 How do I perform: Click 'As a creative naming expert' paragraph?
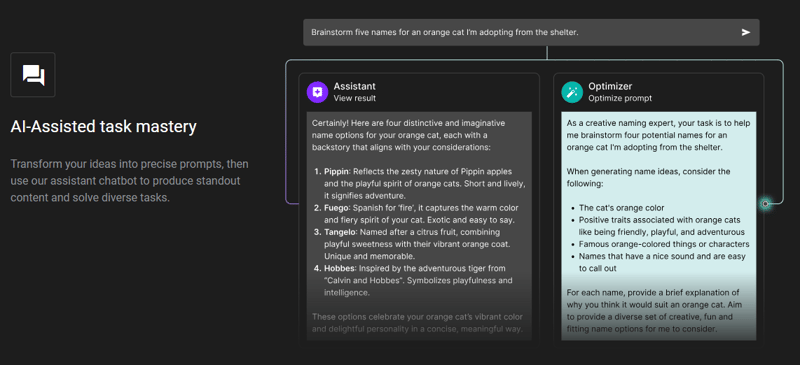point(658,135)
